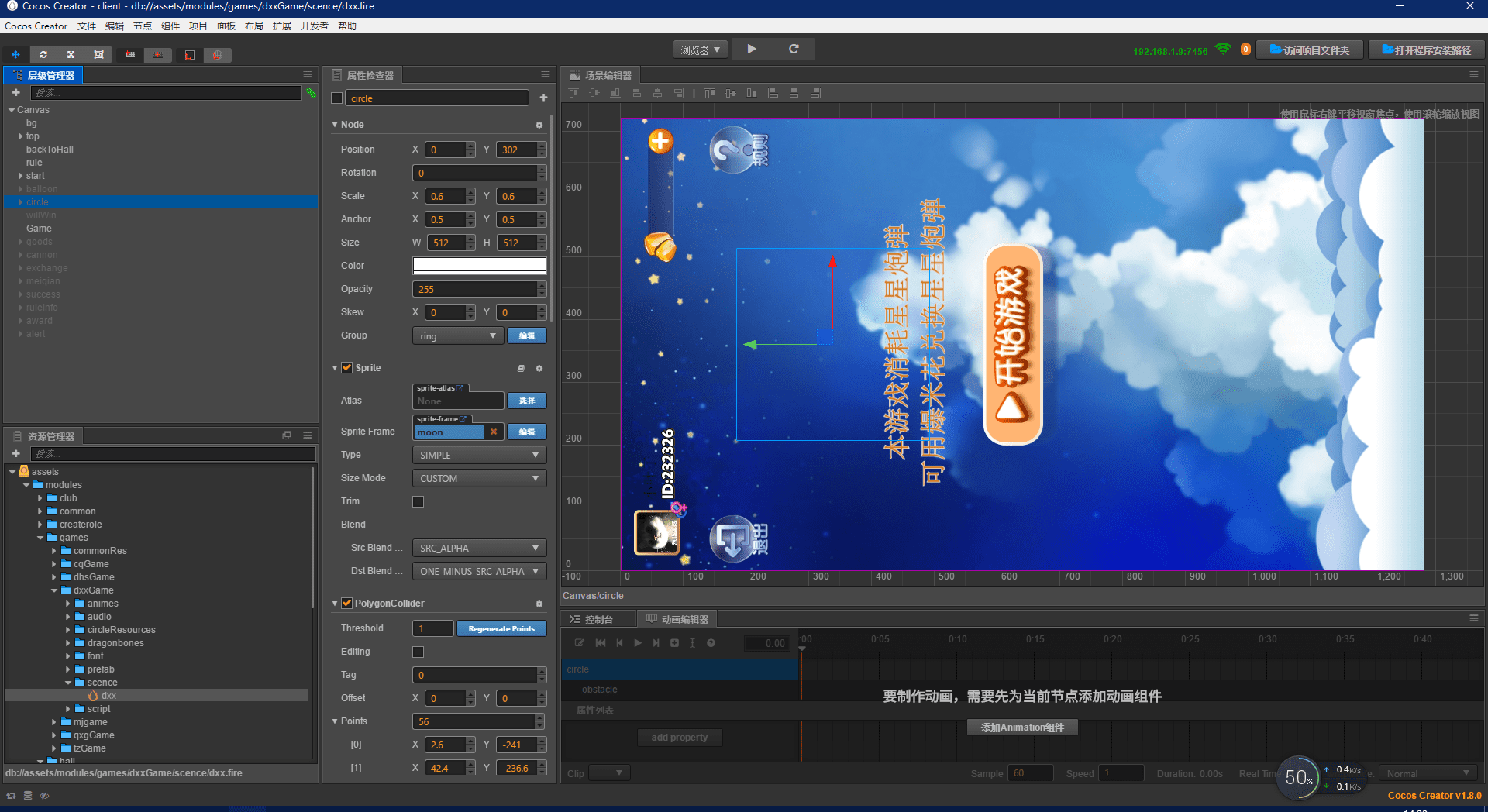Click the align right icon in the scene toolbar
This screenshot has width=1488, height=812.
678,93
